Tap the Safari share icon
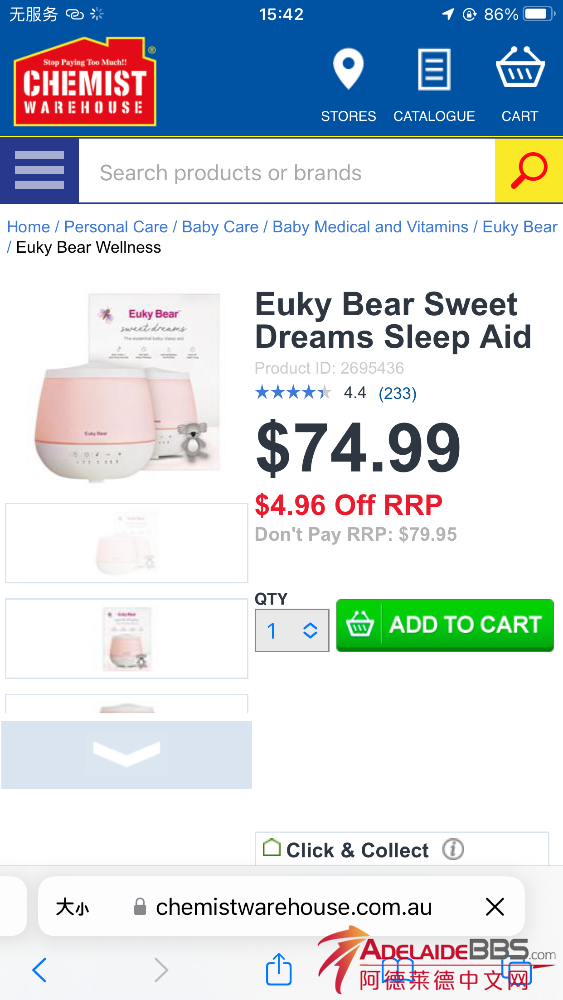The image size is (563, 1000). click(x=279, y=969)
